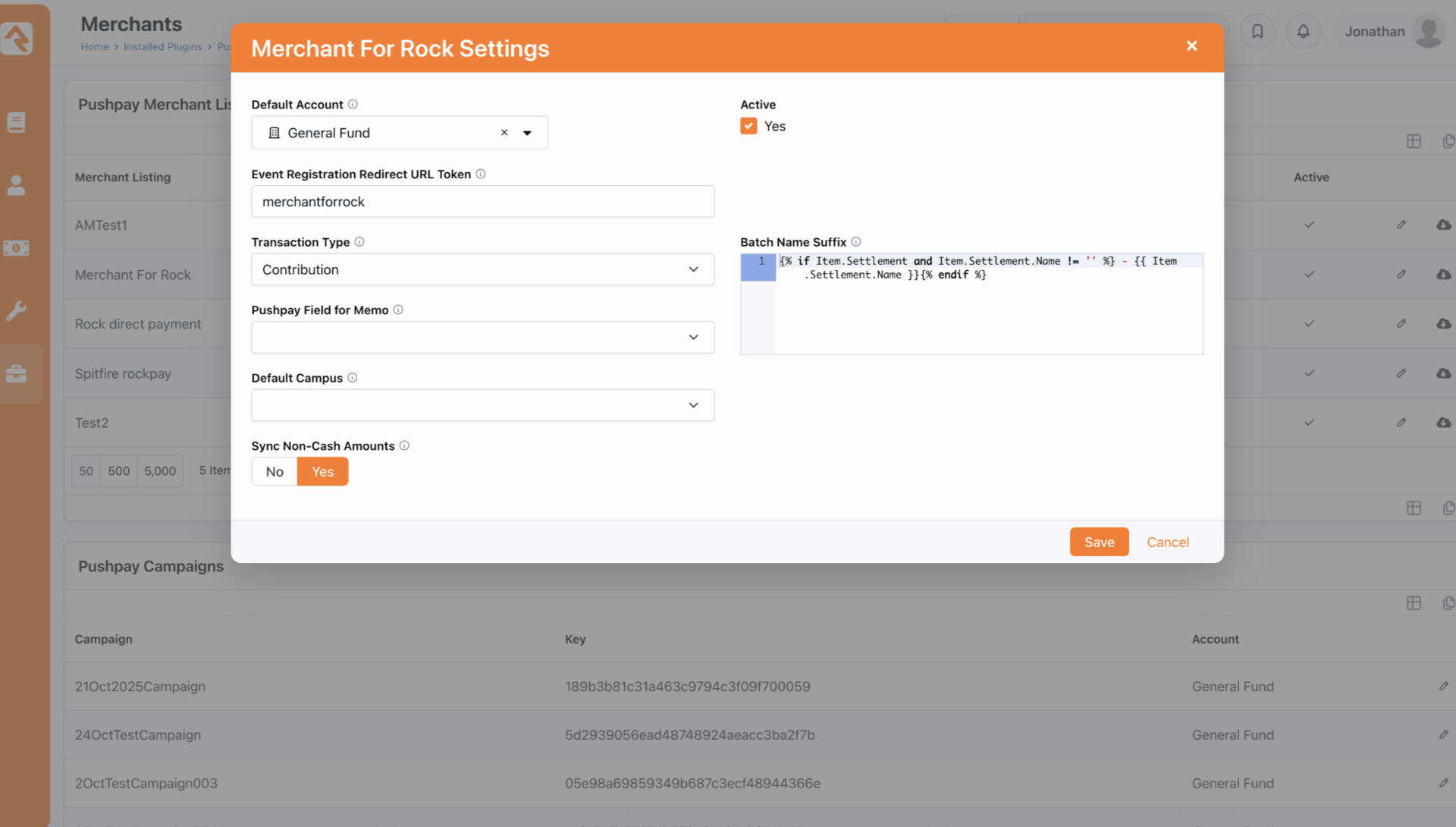Edit the 21Oct2025Campaign with the pencil icon
The width and height of the screenshot is (1456, 827).
(1445, 686)
